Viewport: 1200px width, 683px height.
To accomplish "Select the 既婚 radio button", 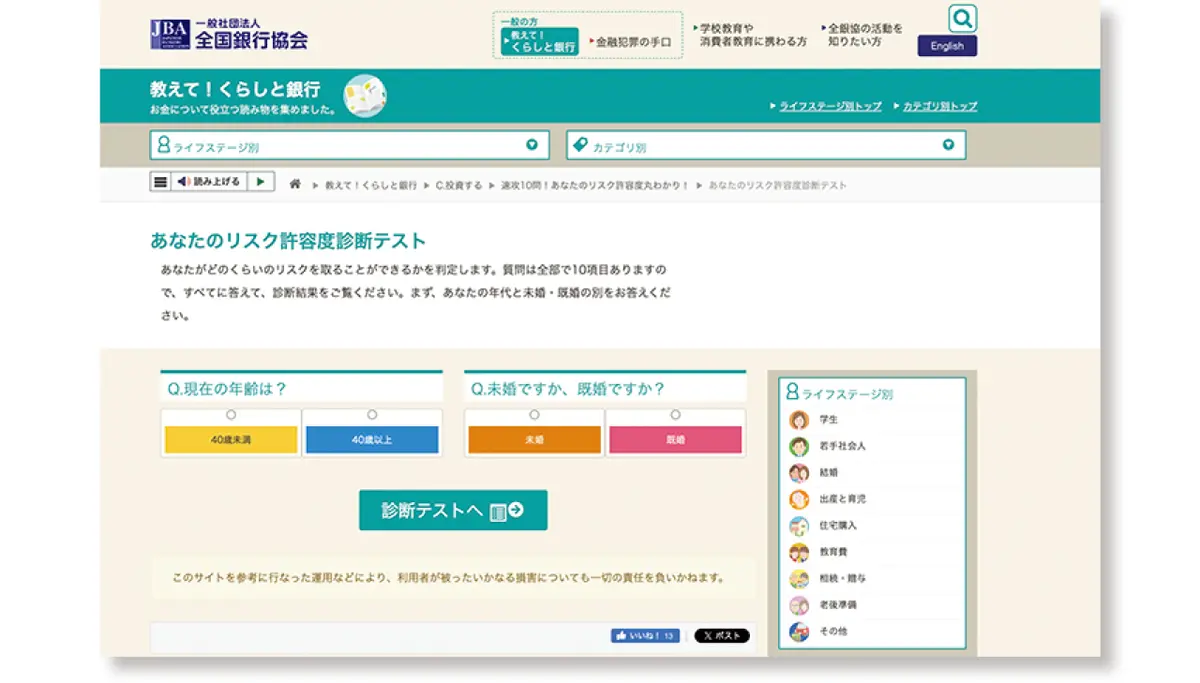I will coord(676,413).
